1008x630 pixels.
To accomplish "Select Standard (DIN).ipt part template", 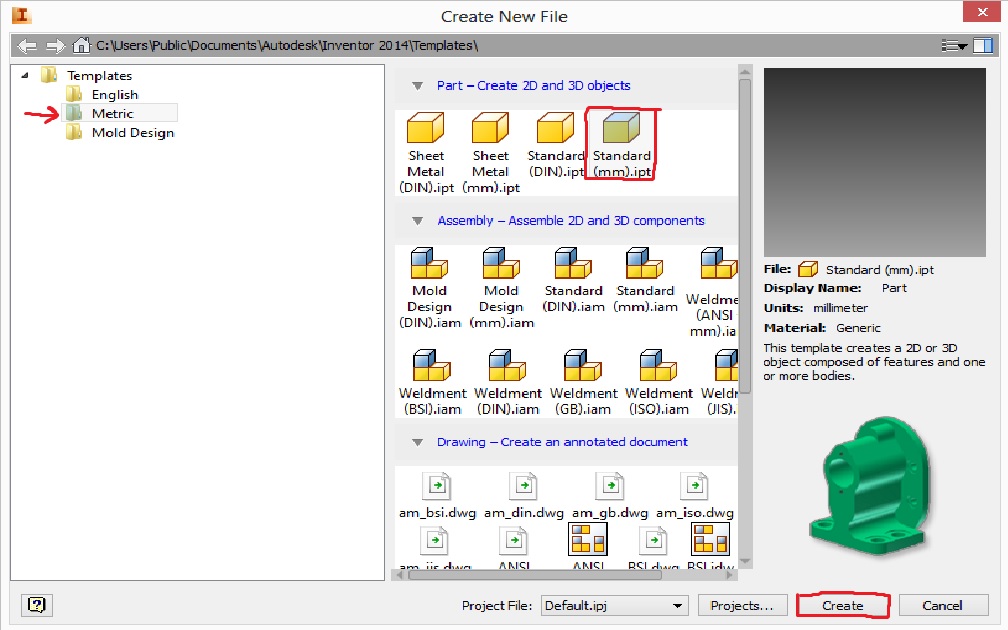I will point(555,145).
